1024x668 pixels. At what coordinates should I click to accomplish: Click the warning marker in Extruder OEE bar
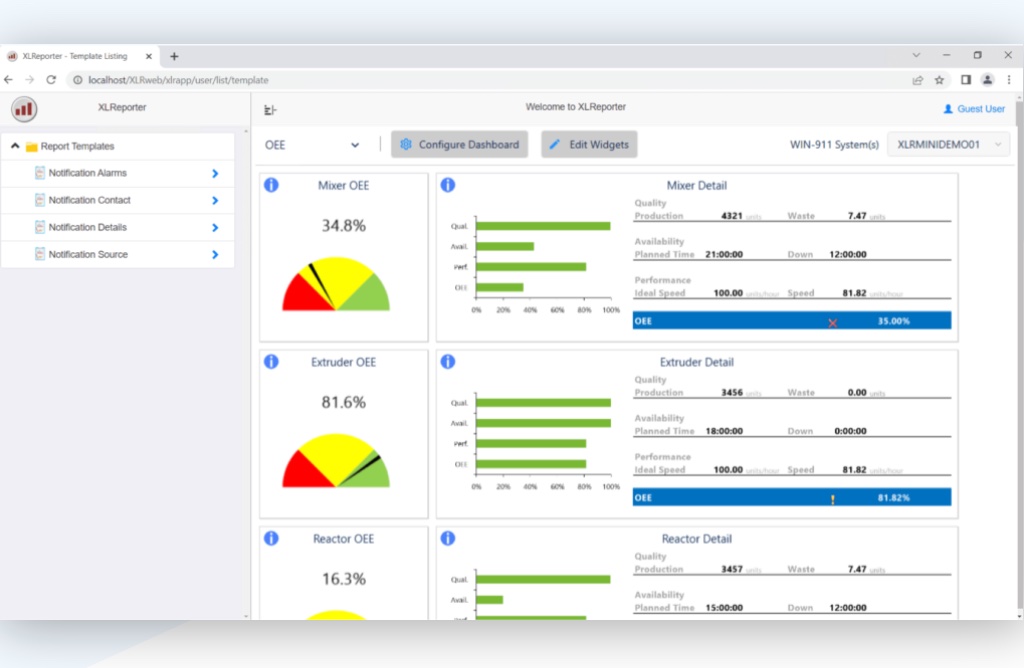click(x=833, y=500)
